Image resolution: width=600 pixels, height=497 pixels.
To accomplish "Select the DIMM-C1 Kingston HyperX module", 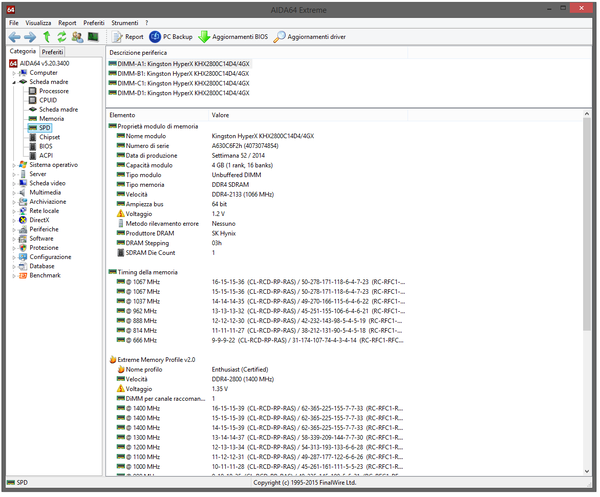I will click(x=179, y=83).
